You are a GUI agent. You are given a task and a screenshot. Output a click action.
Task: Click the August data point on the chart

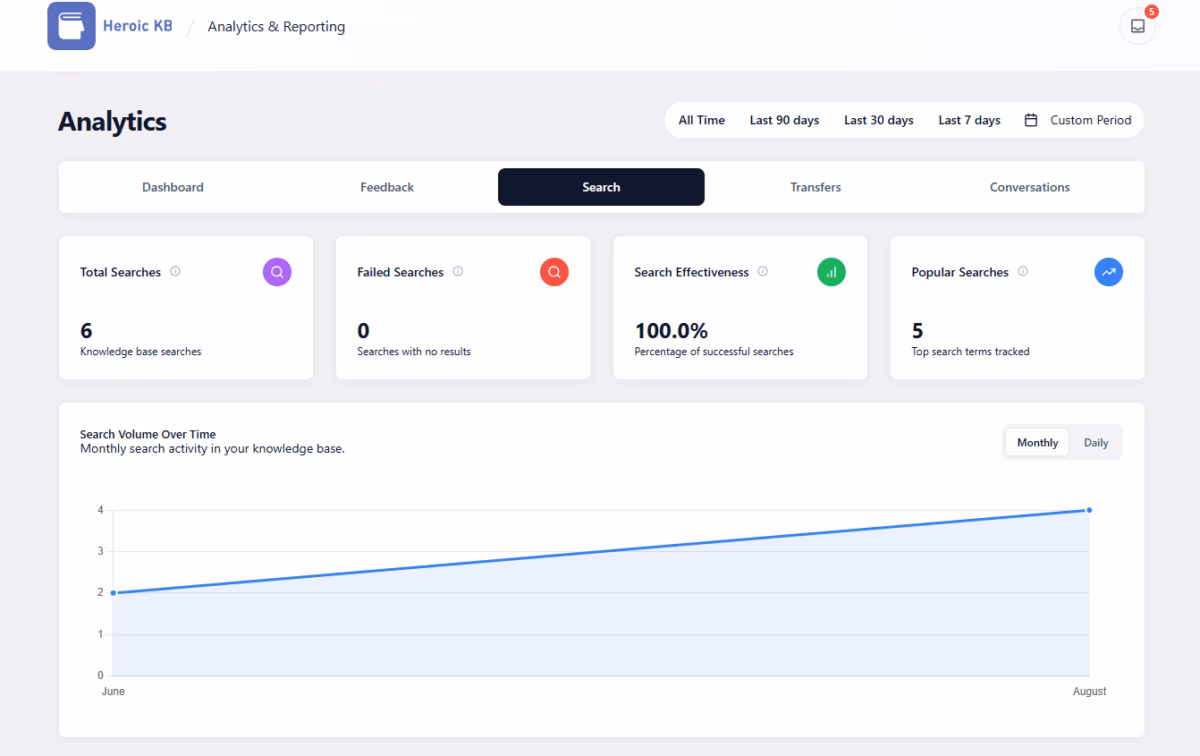(x=1089, y=509)
